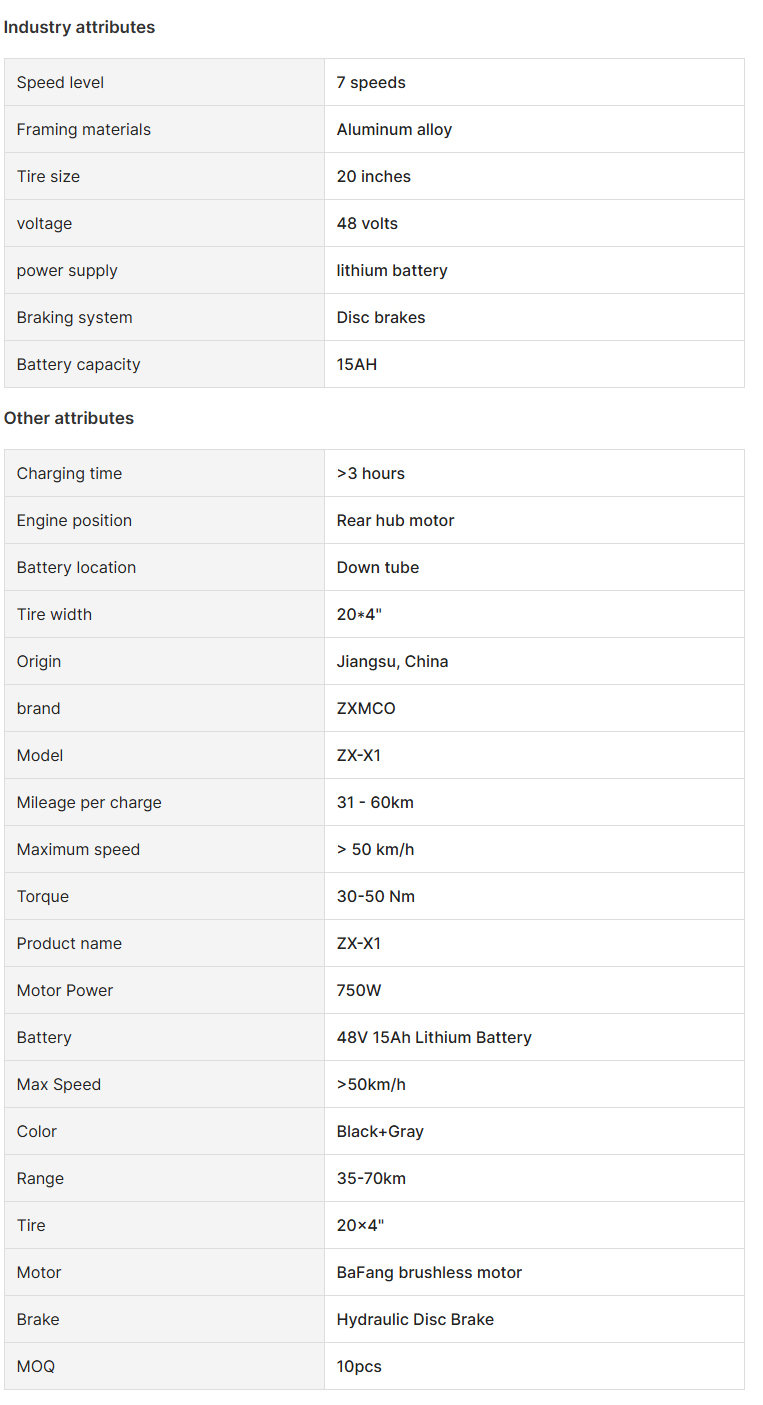Click the Black+Gray color value

(x=380, y=1131)
